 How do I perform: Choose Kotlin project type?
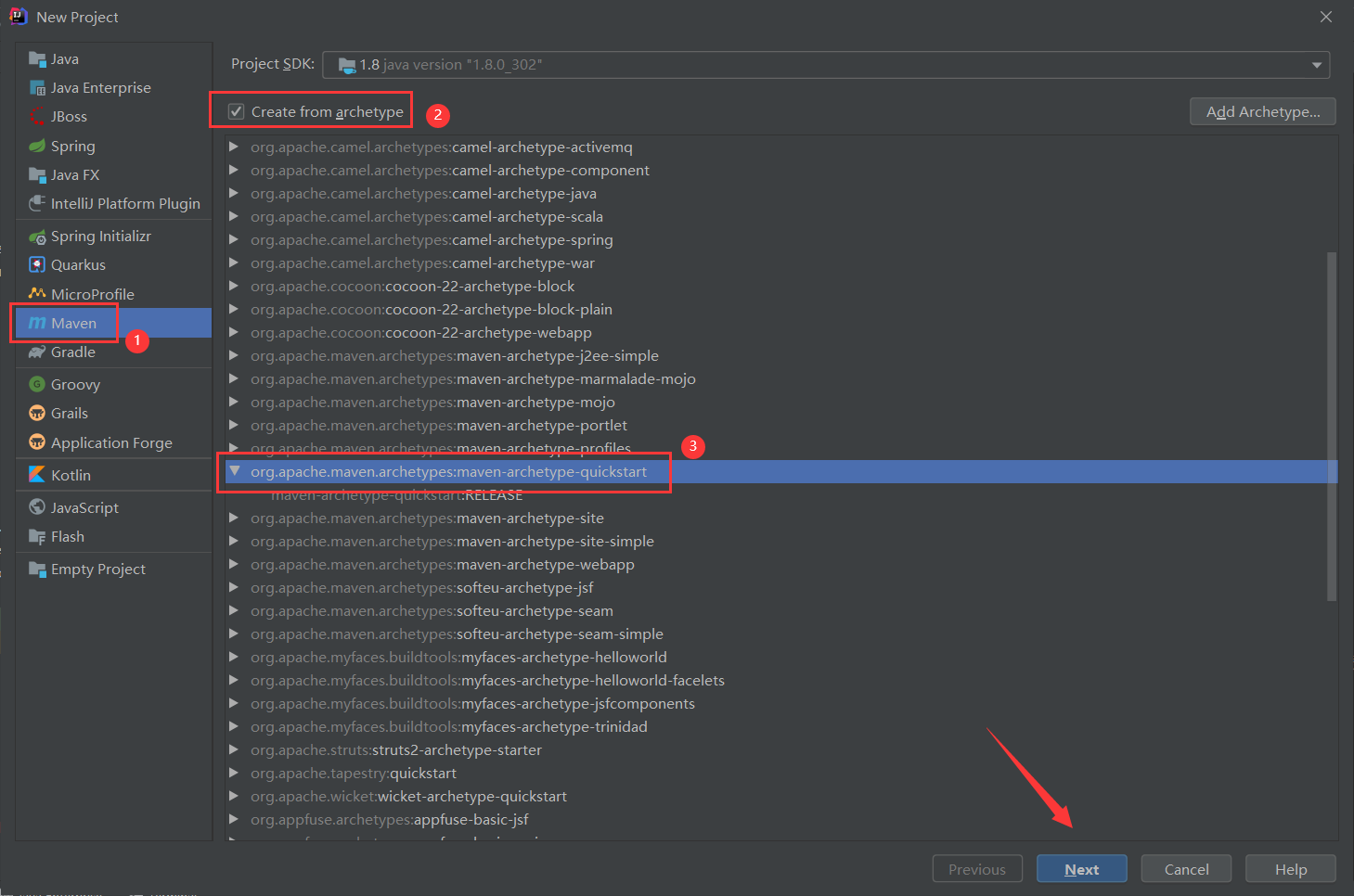tap(113, 475)
